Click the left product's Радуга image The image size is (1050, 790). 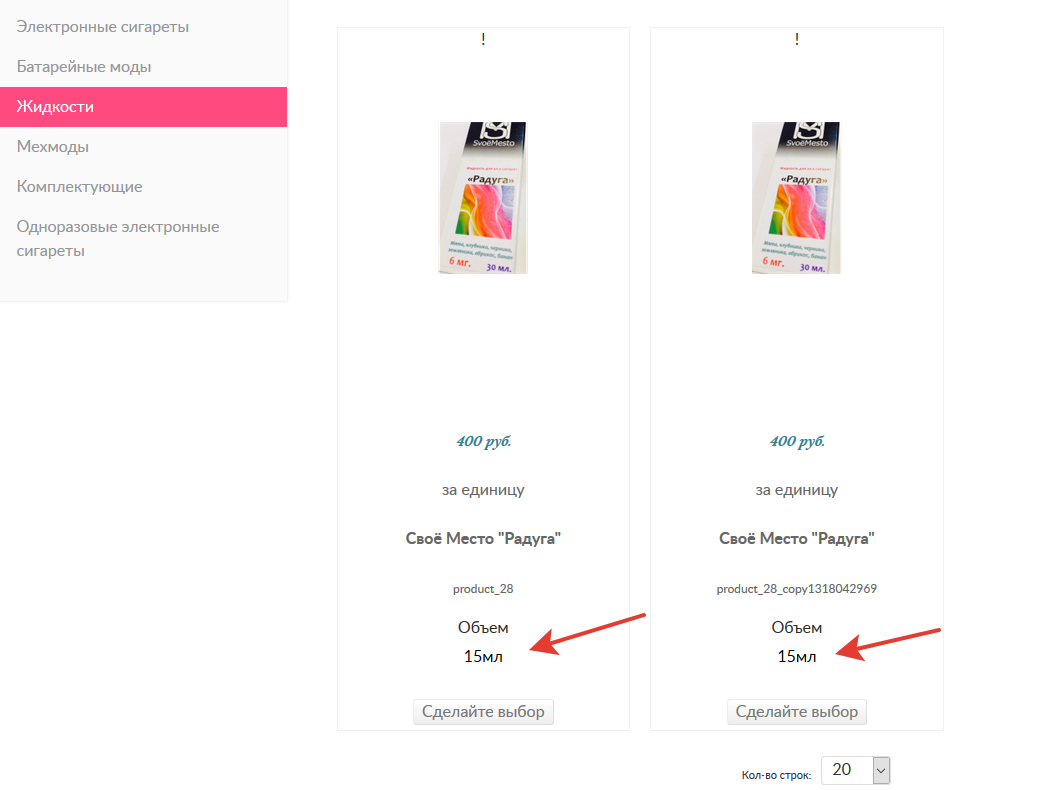click(x=483, y=198)
